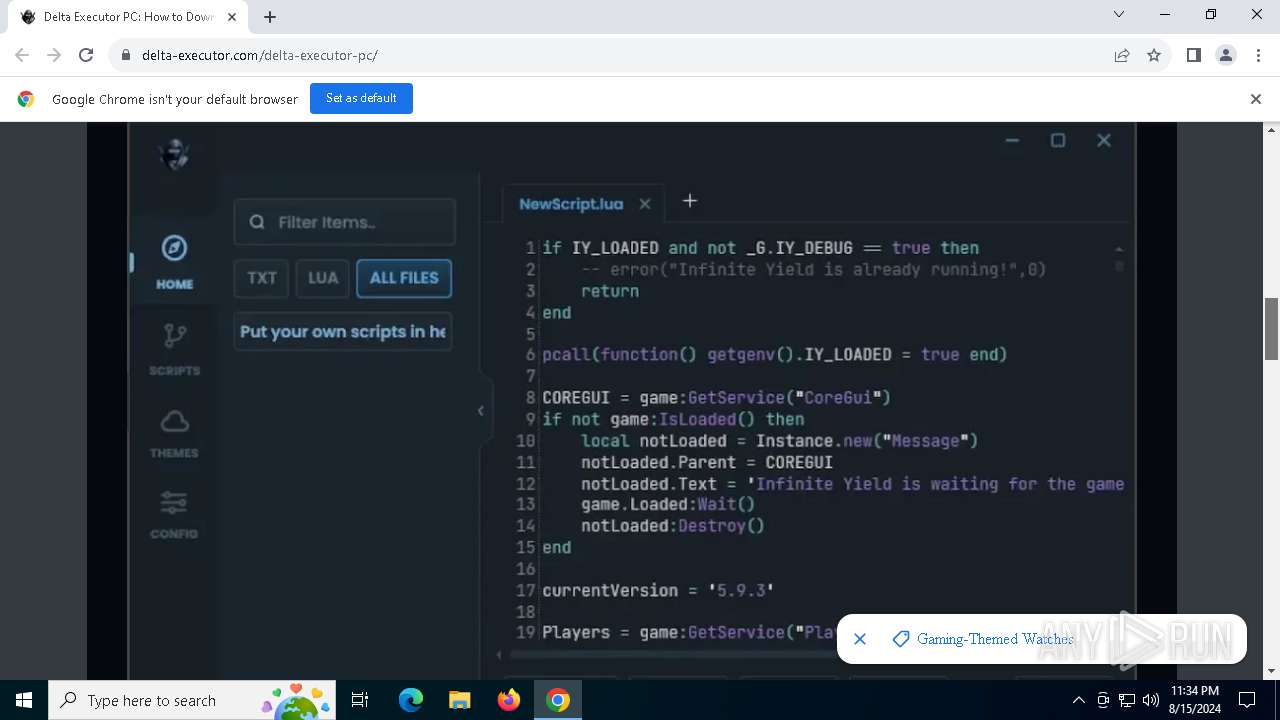Filter files by TXT type
1280x720 pixels.
[262, 278]
